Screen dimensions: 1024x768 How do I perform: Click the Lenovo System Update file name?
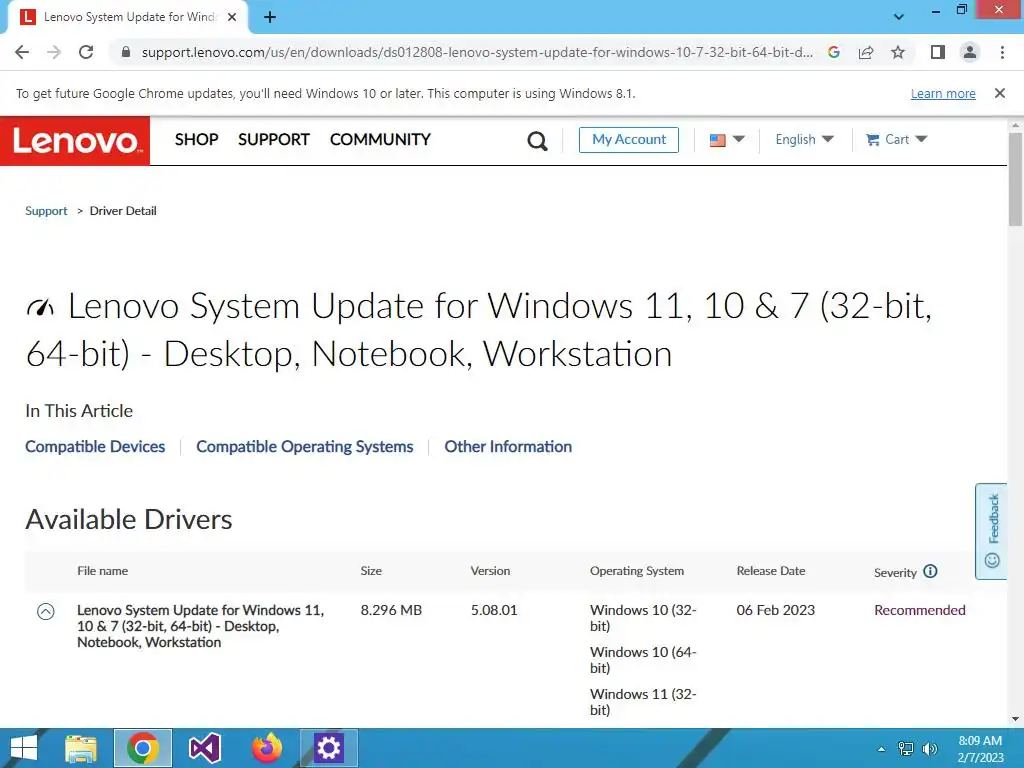pyautogui.click(x=200, y=626)
